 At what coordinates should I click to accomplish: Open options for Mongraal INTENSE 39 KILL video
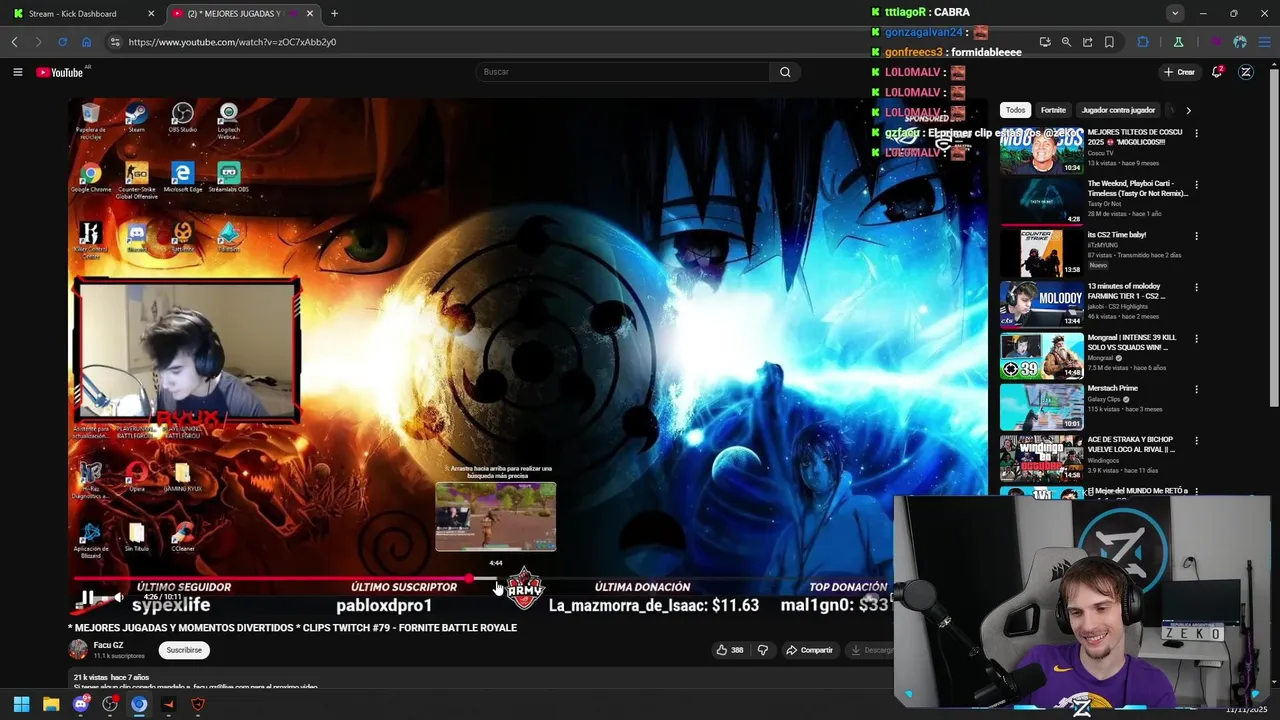1196,338
